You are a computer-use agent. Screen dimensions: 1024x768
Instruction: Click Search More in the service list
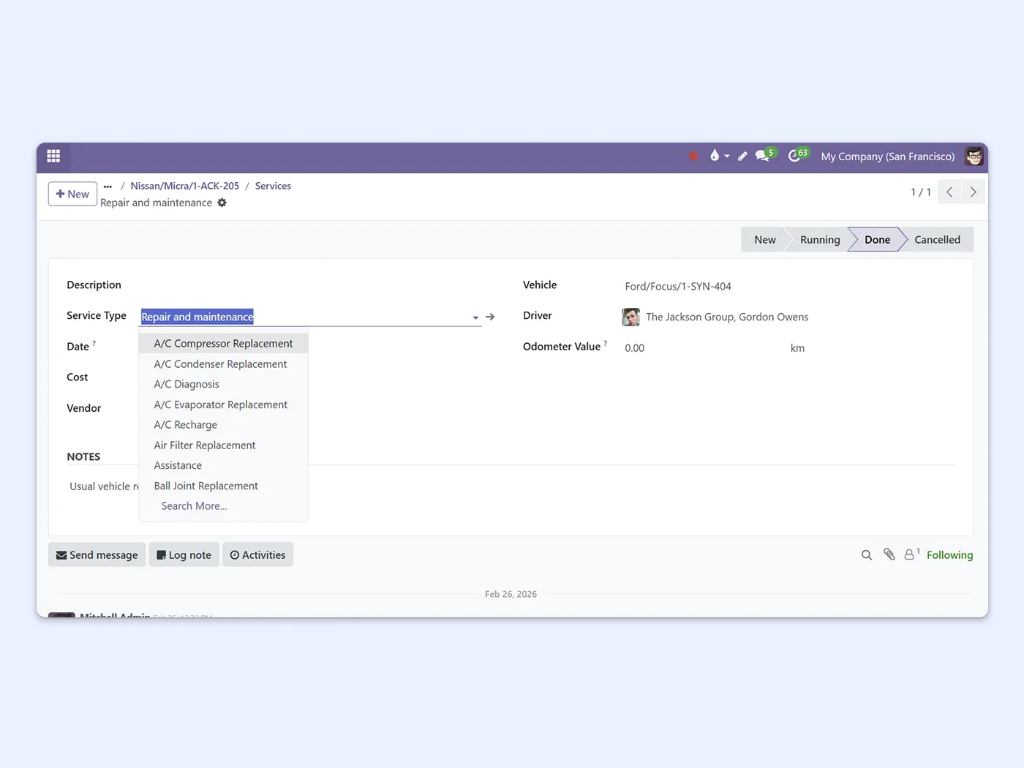pos(192,506)
